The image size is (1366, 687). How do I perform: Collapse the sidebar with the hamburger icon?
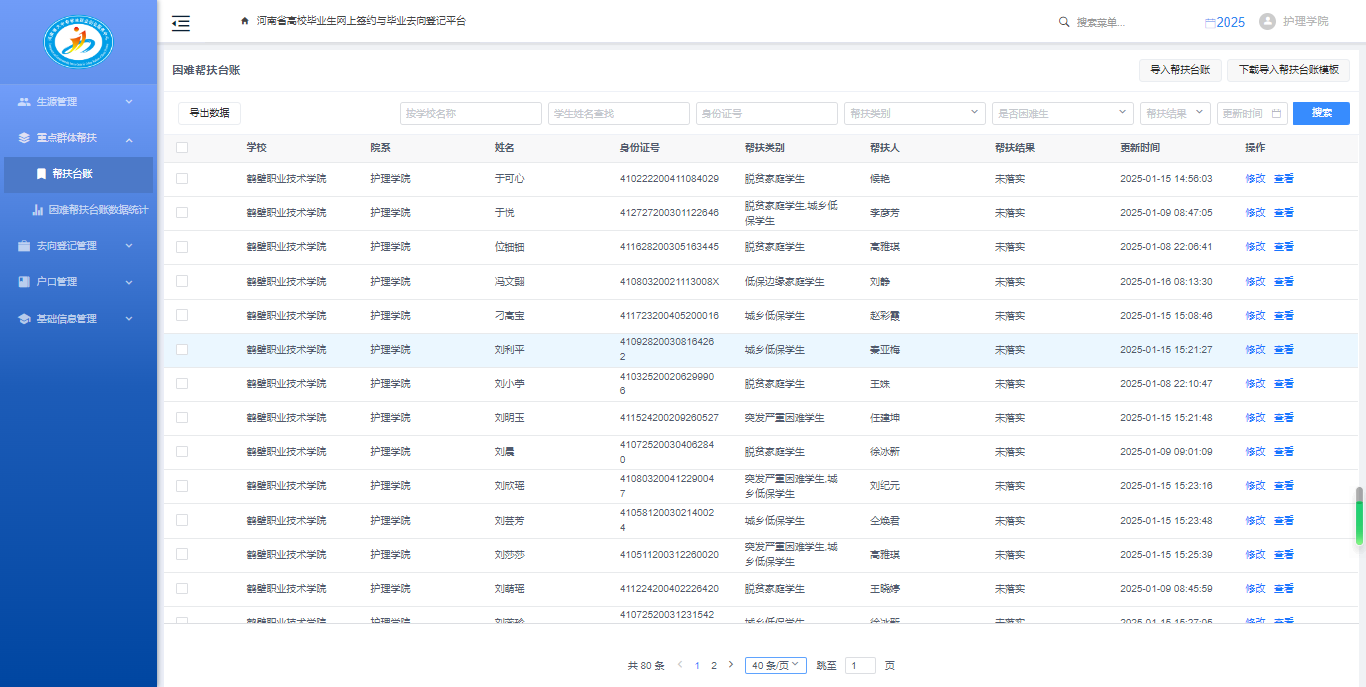point(181,22)
